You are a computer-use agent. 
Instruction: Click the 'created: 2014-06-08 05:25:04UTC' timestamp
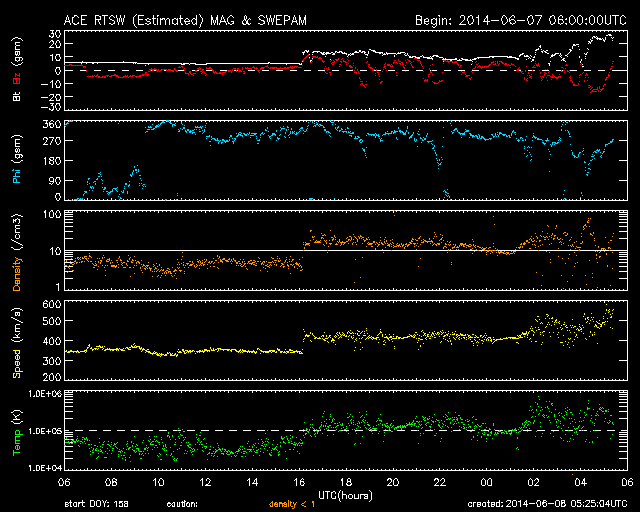point(547,504)
